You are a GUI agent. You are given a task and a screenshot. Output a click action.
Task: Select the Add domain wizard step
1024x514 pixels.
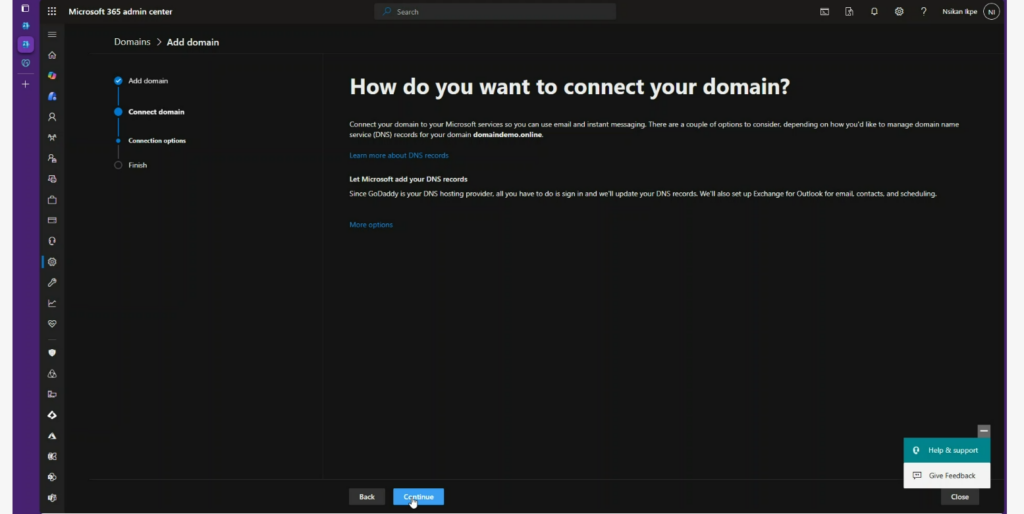(148, 80)
